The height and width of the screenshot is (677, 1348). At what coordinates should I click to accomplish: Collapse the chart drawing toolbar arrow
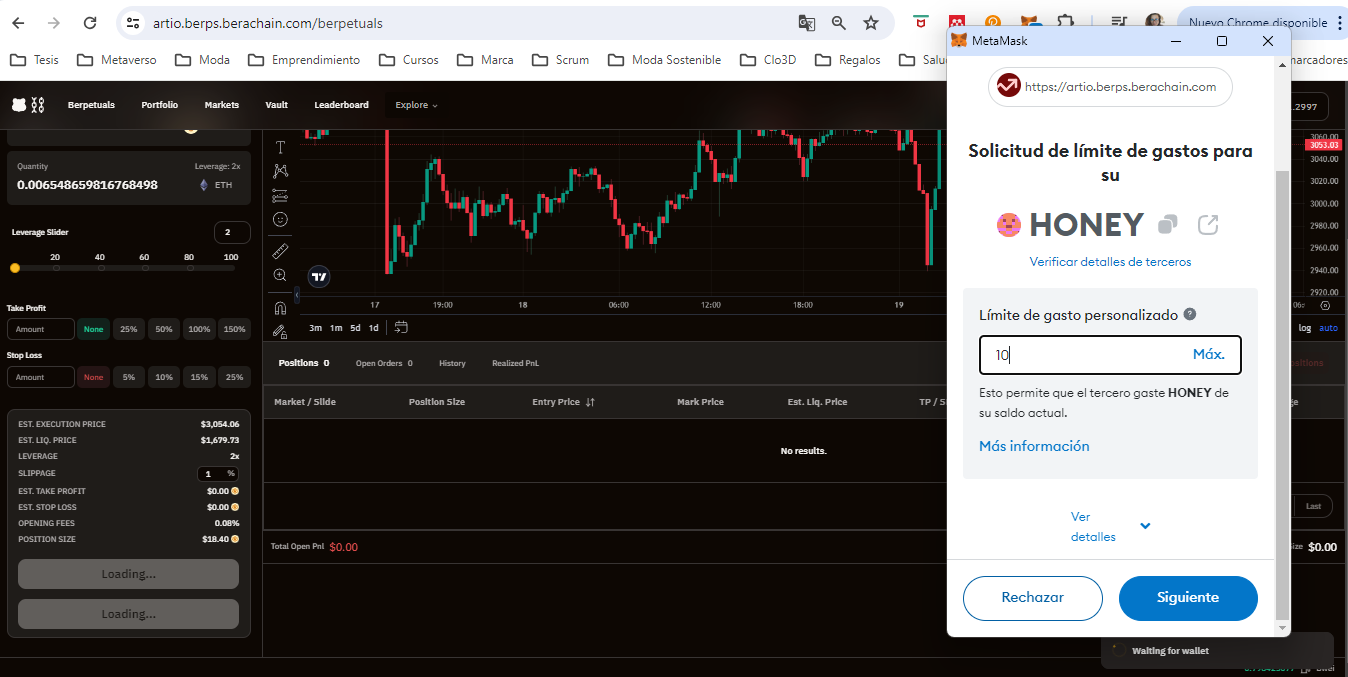click(296, 296)
